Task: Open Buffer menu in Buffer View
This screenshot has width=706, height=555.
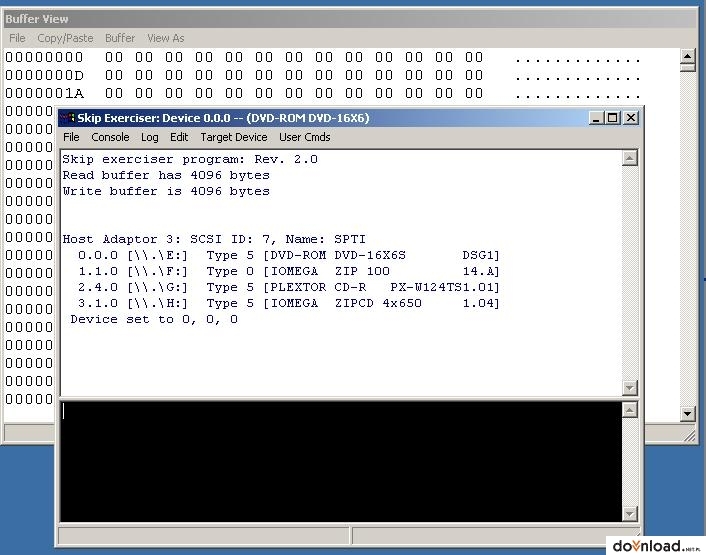Action: 120,38
